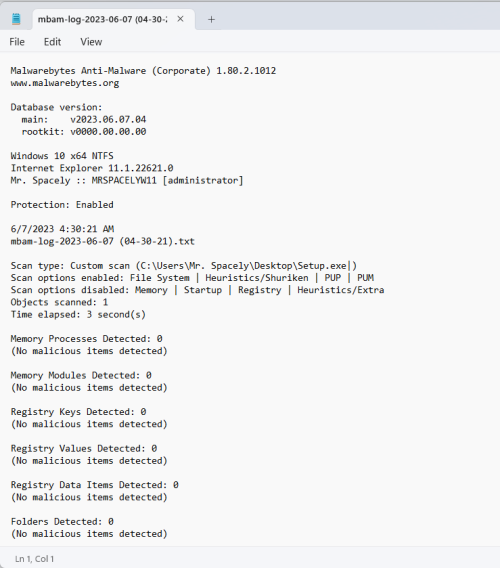Click the Ln 1, Col 1 status indicator
Viewport: 500px width, 568px height.
point(34,559)
